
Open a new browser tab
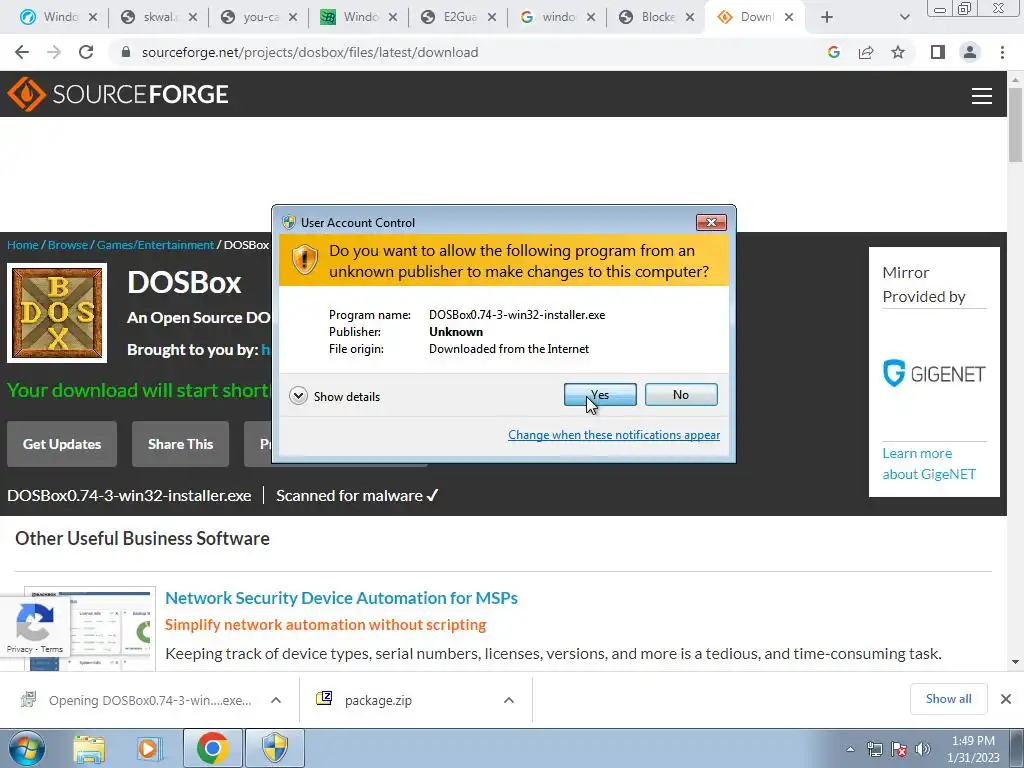pos(827,17)
